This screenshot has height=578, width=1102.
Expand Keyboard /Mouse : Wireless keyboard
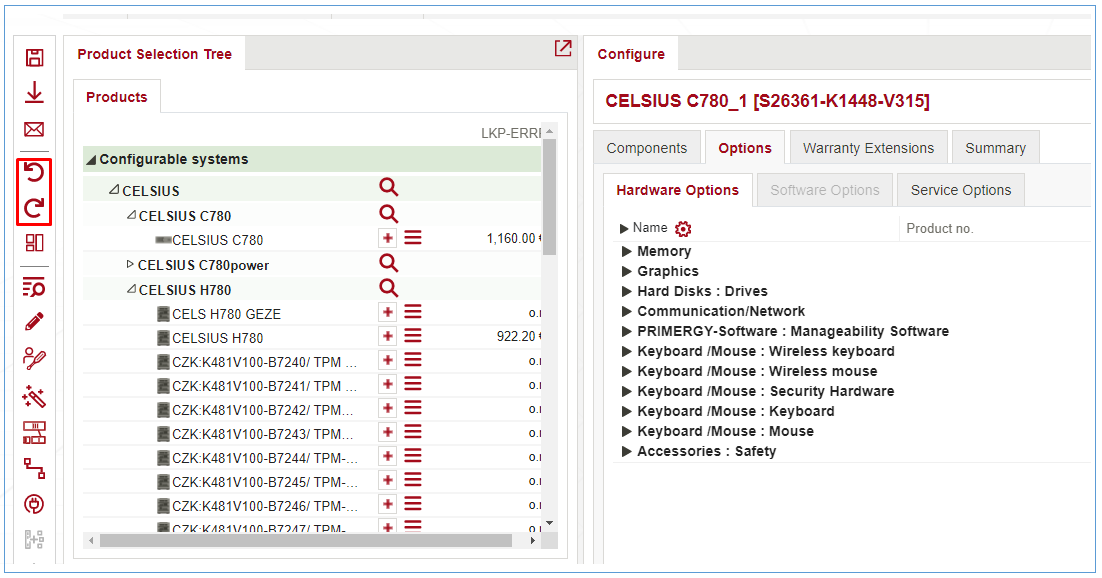(627, 352)
